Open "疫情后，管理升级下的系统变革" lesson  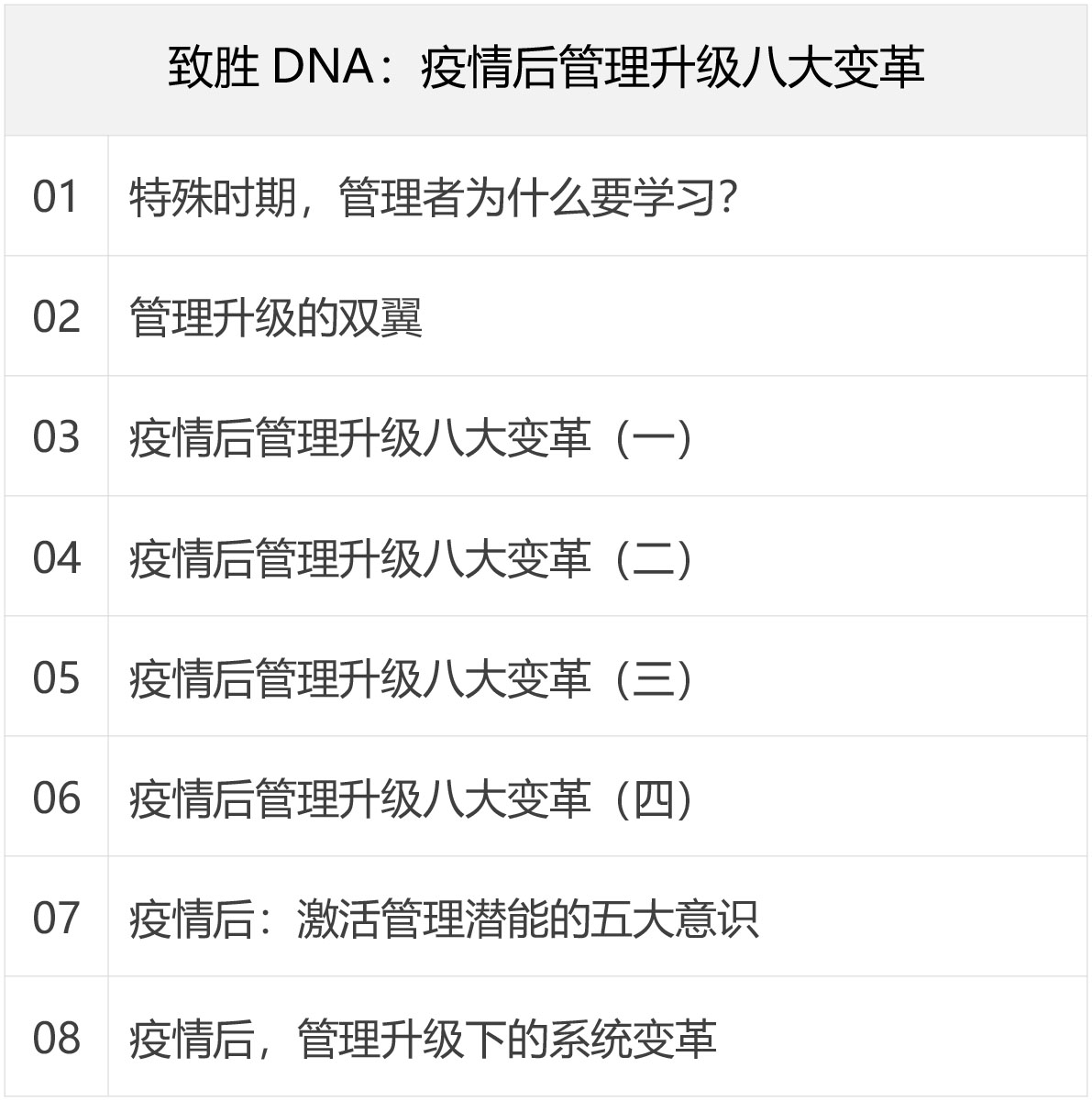(423, 1039)
